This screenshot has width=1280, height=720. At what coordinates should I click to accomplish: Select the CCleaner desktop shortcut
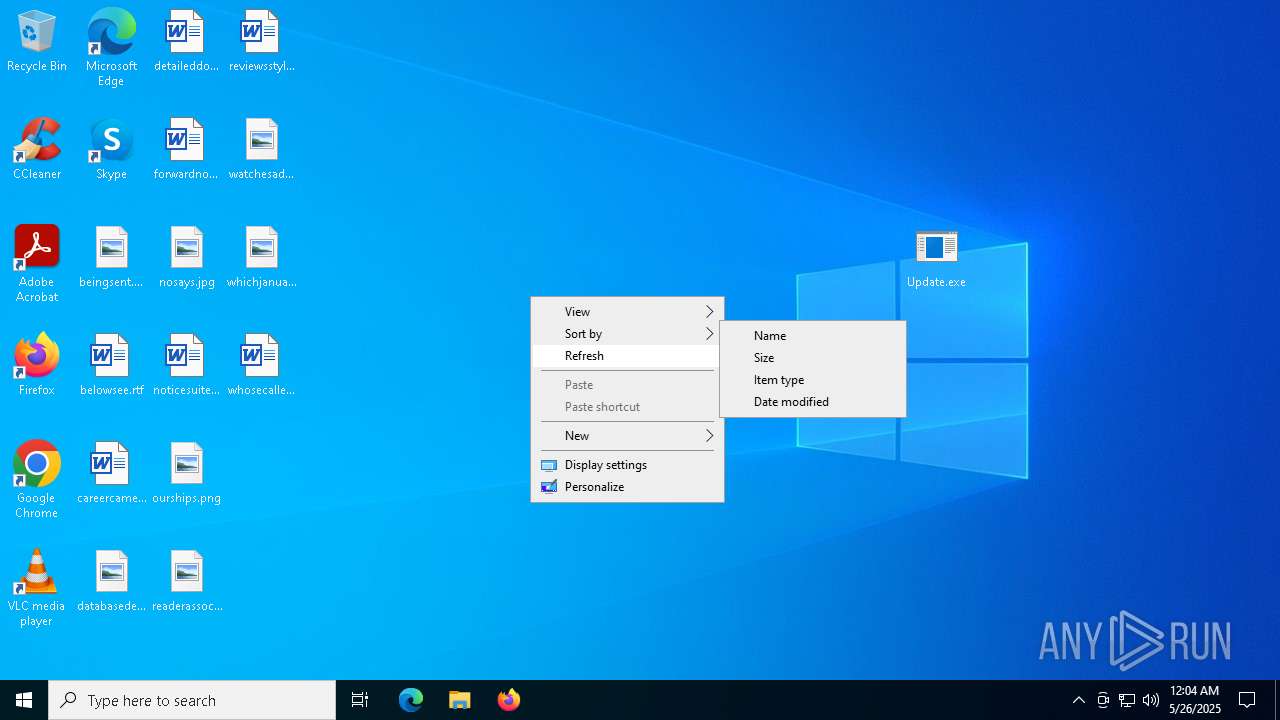(x=37, y=150)
